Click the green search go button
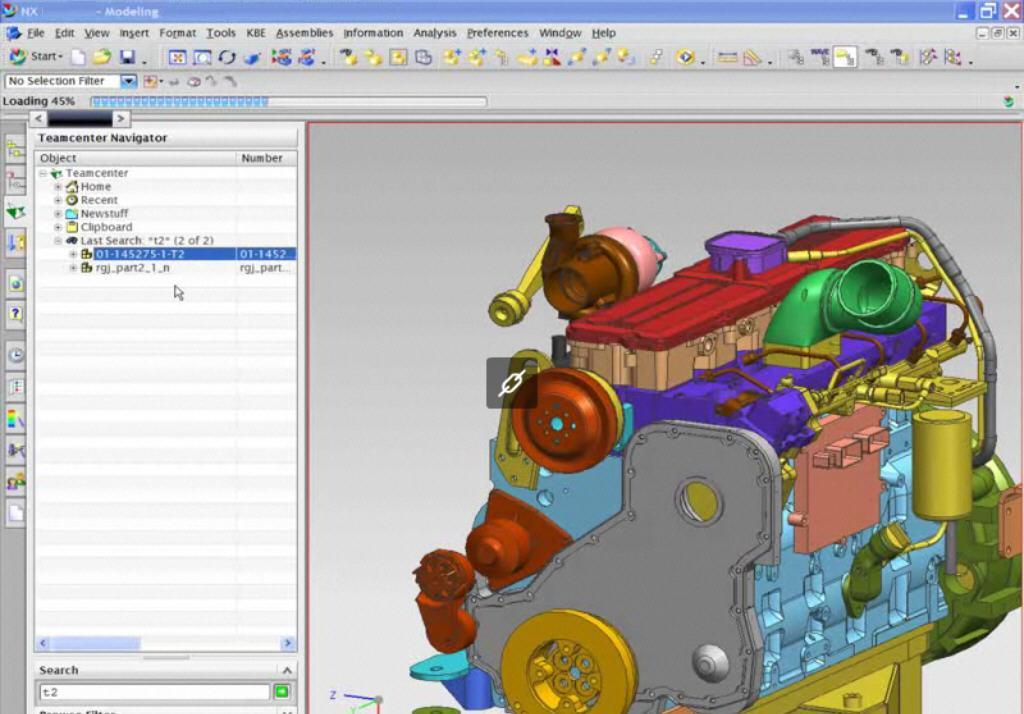This screenshot has width=1024, height=714. (x=282, y=692)
